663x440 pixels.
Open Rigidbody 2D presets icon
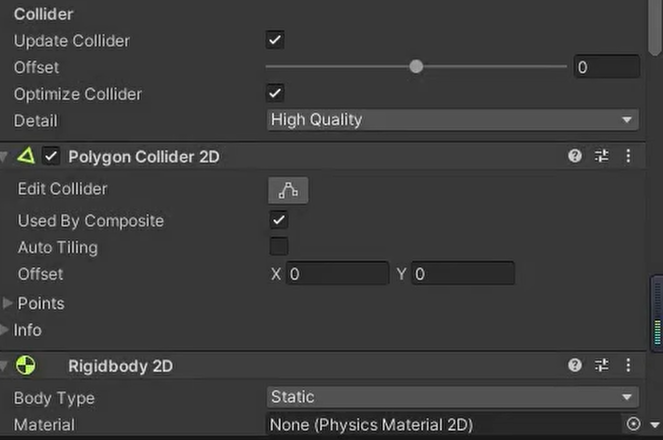click(x=602, y=366)
